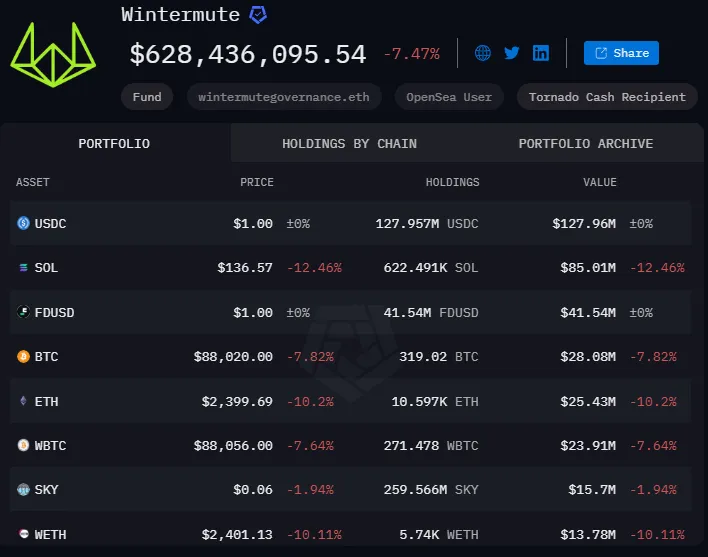Image resolution: width=708 pixels, height=557 pixels.
Task: Click the OpenSea User tag
Action: (x=449, y=97)
